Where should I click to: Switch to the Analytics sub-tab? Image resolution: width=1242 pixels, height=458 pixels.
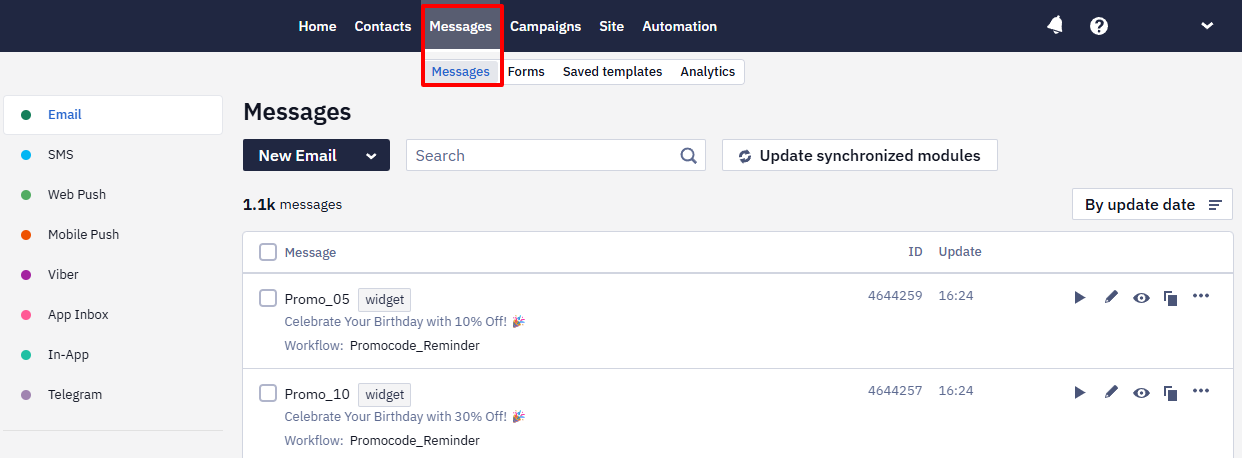[707, 71]
